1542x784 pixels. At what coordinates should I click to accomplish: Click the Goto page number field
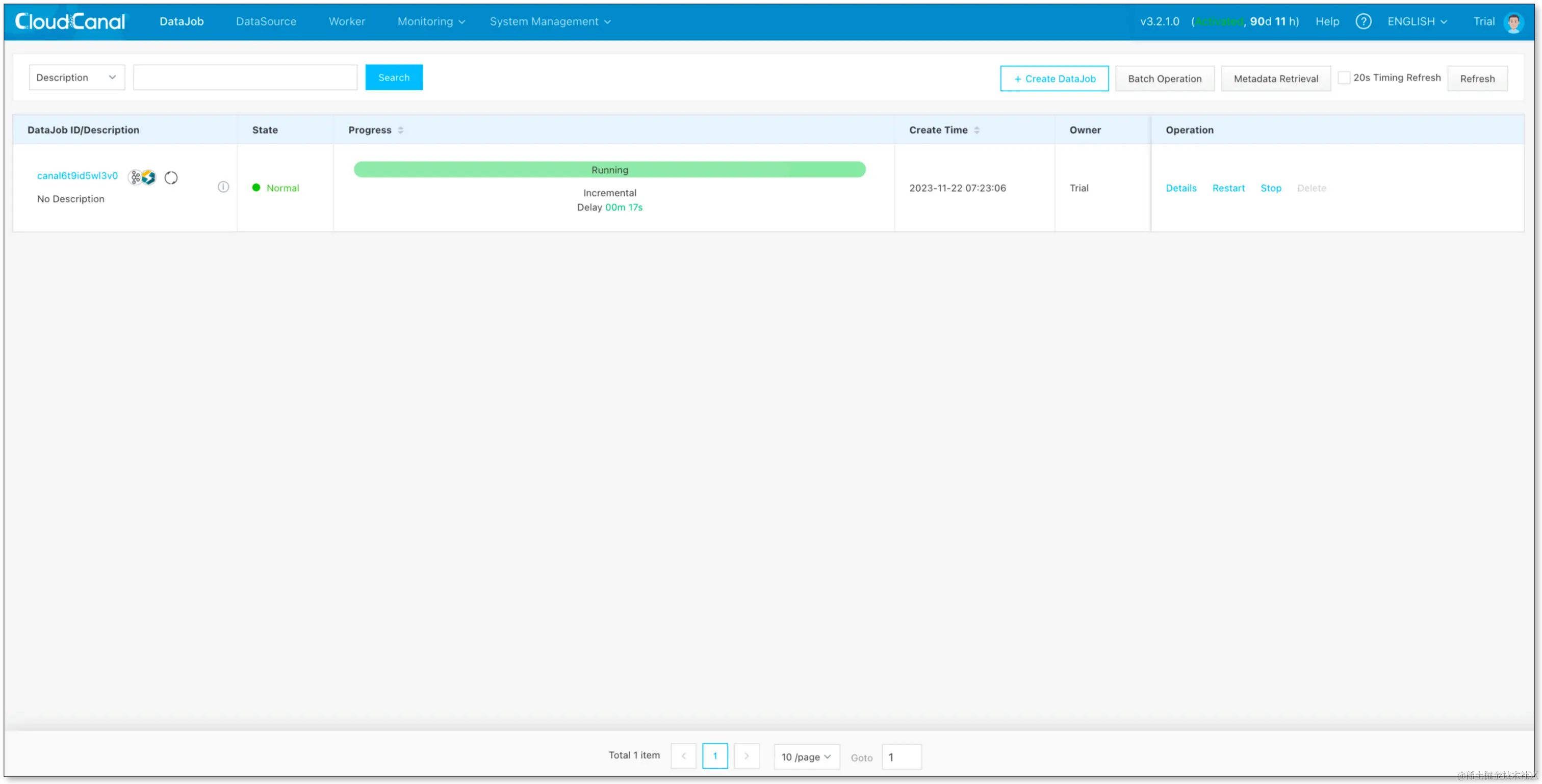click(901, 757)
